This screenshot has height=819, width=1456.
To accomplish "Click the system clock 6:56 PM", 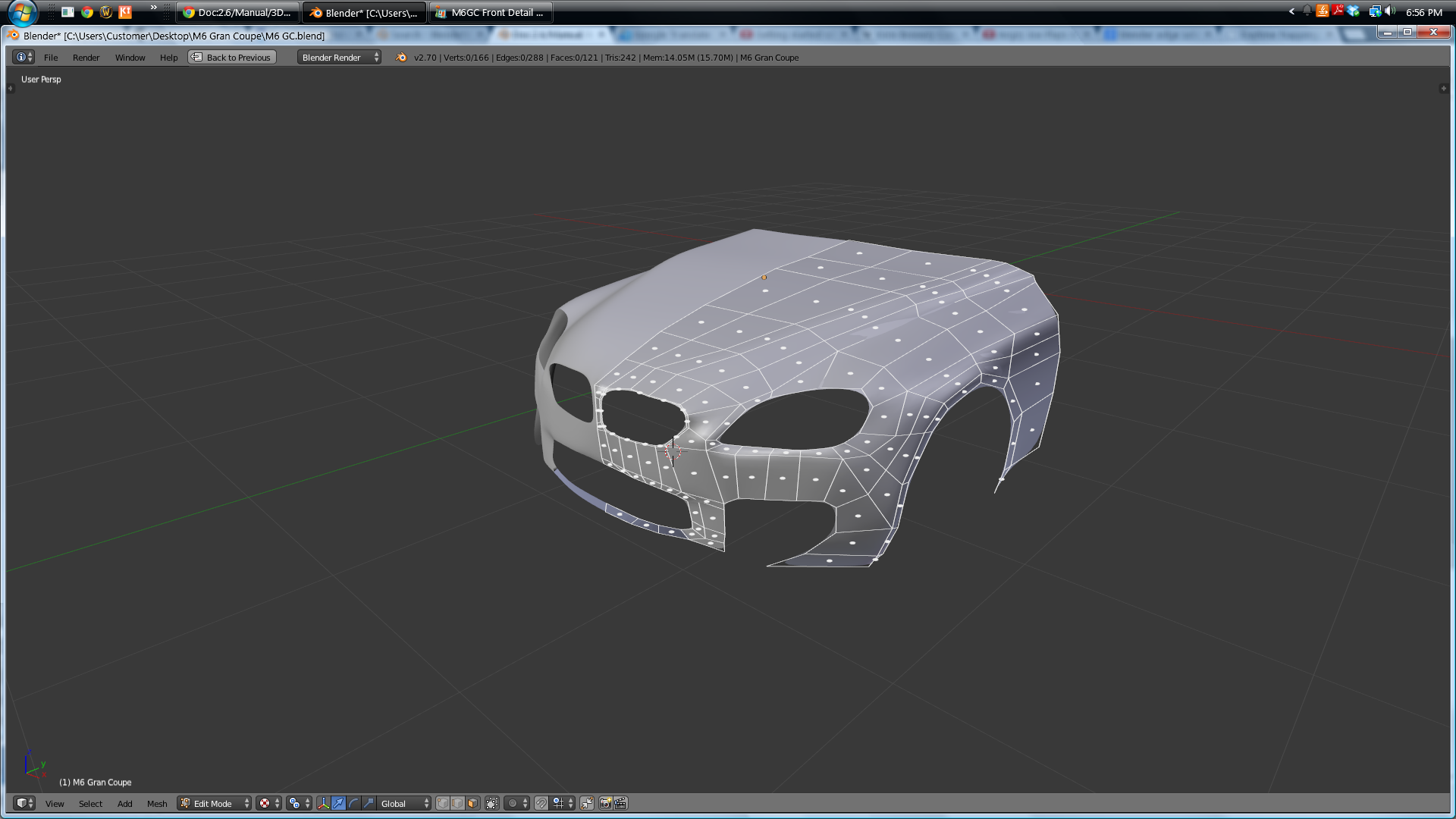I will point(1423,12).
